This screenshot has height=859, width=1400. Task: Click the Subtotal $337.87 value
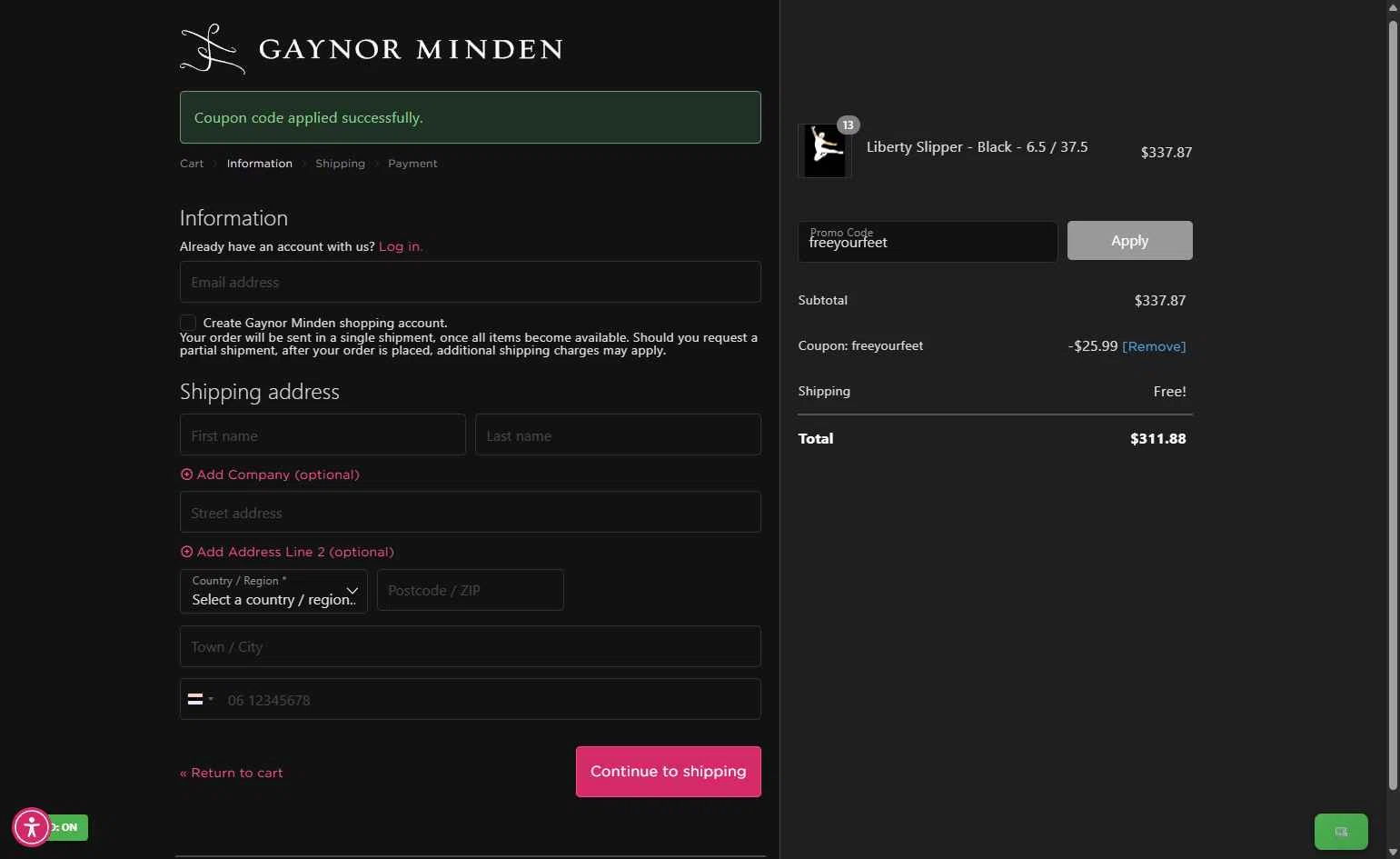1160,301
